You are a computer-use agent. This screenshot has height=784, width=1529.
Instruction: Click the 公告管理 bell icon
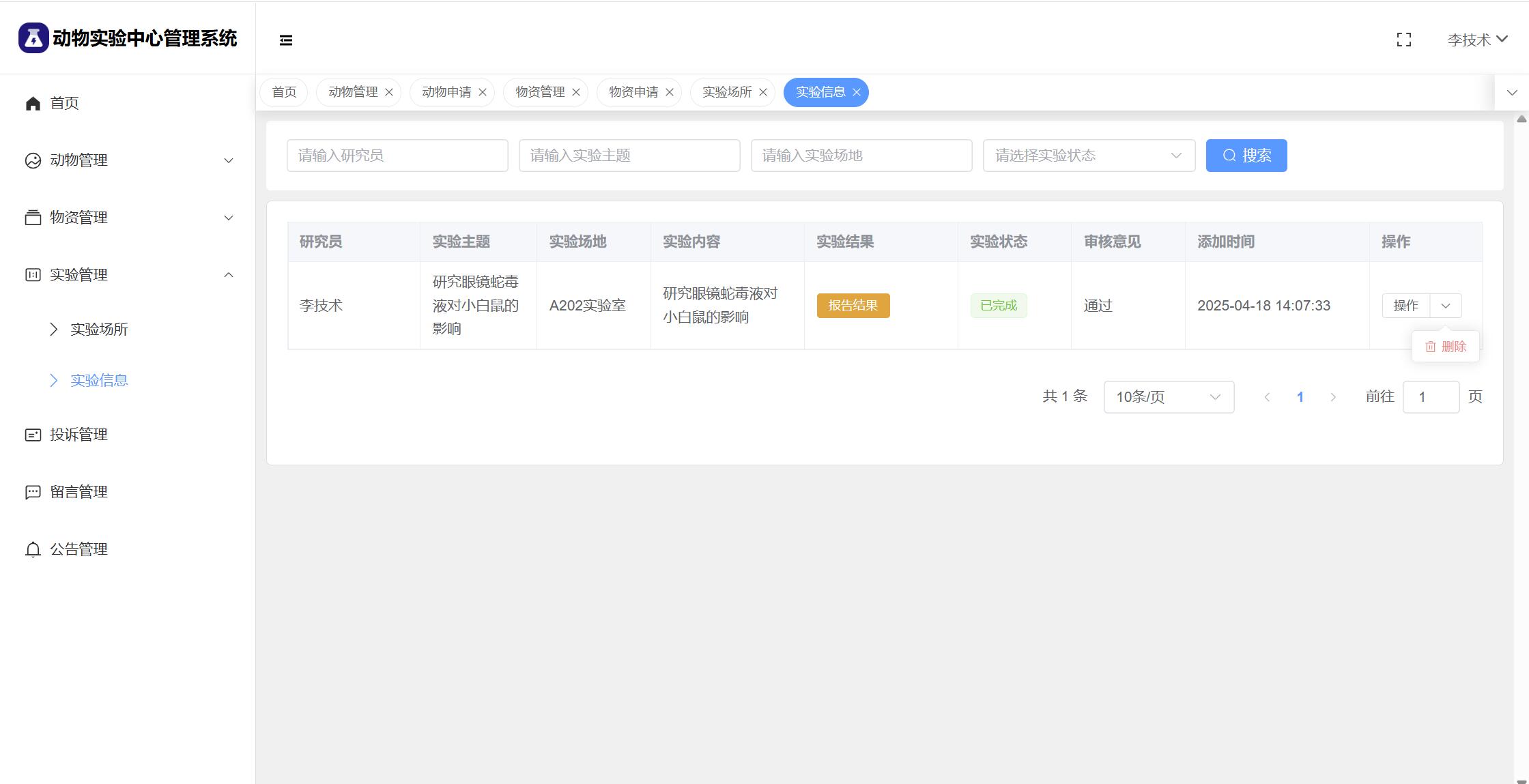click(33, 549)
